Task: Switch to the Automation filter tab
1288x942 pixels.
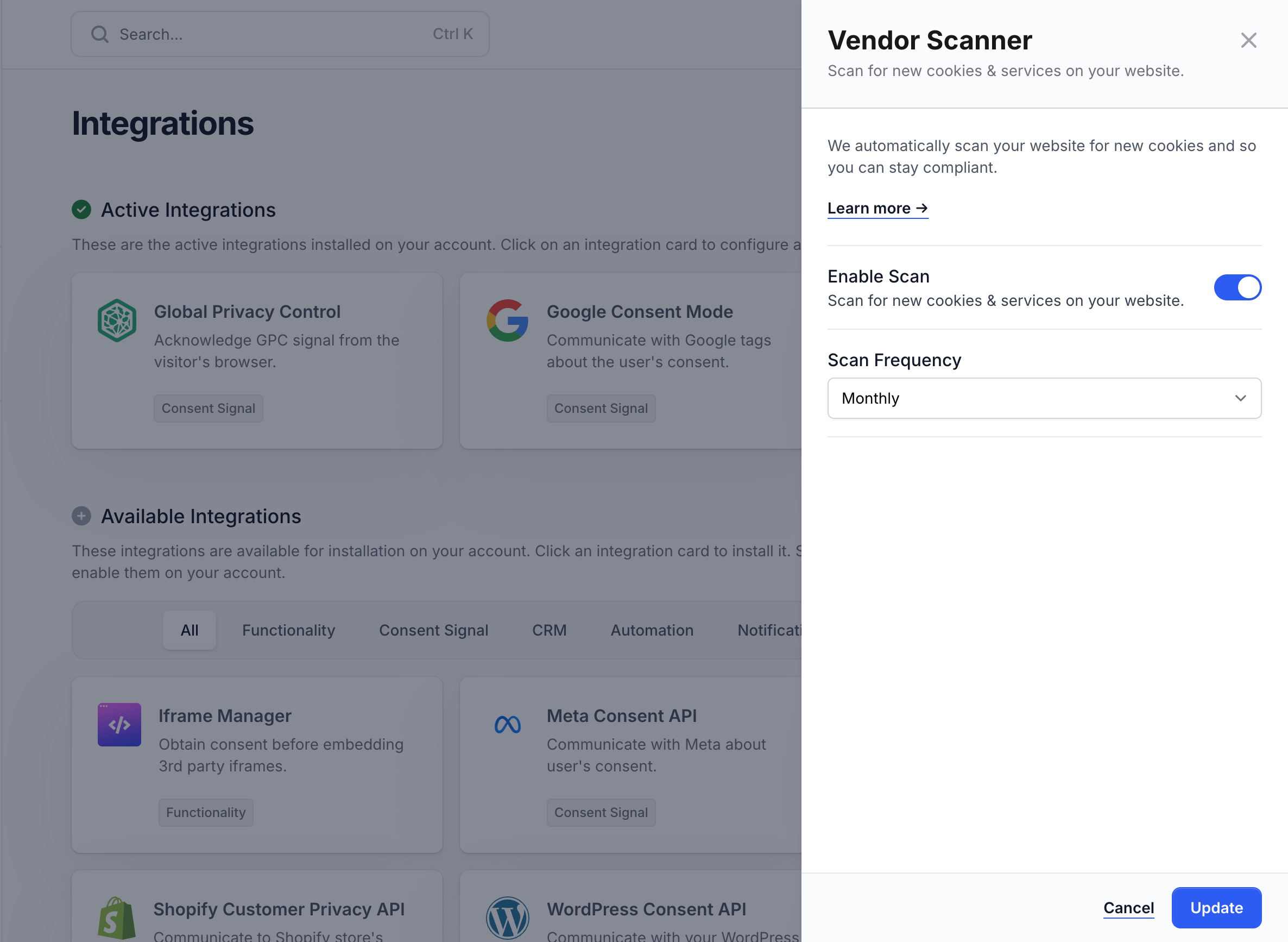Action: point(652,630)
